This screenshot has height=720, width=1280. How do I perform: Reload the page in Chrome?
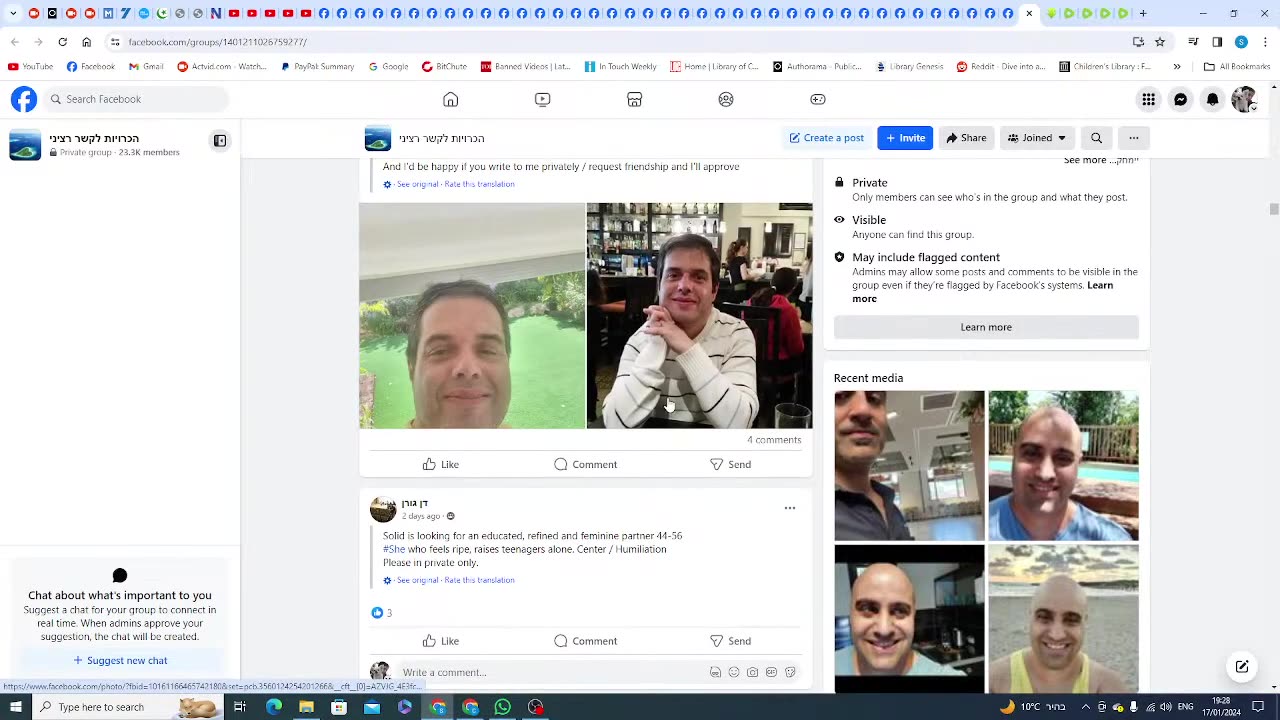coord(62,42)
